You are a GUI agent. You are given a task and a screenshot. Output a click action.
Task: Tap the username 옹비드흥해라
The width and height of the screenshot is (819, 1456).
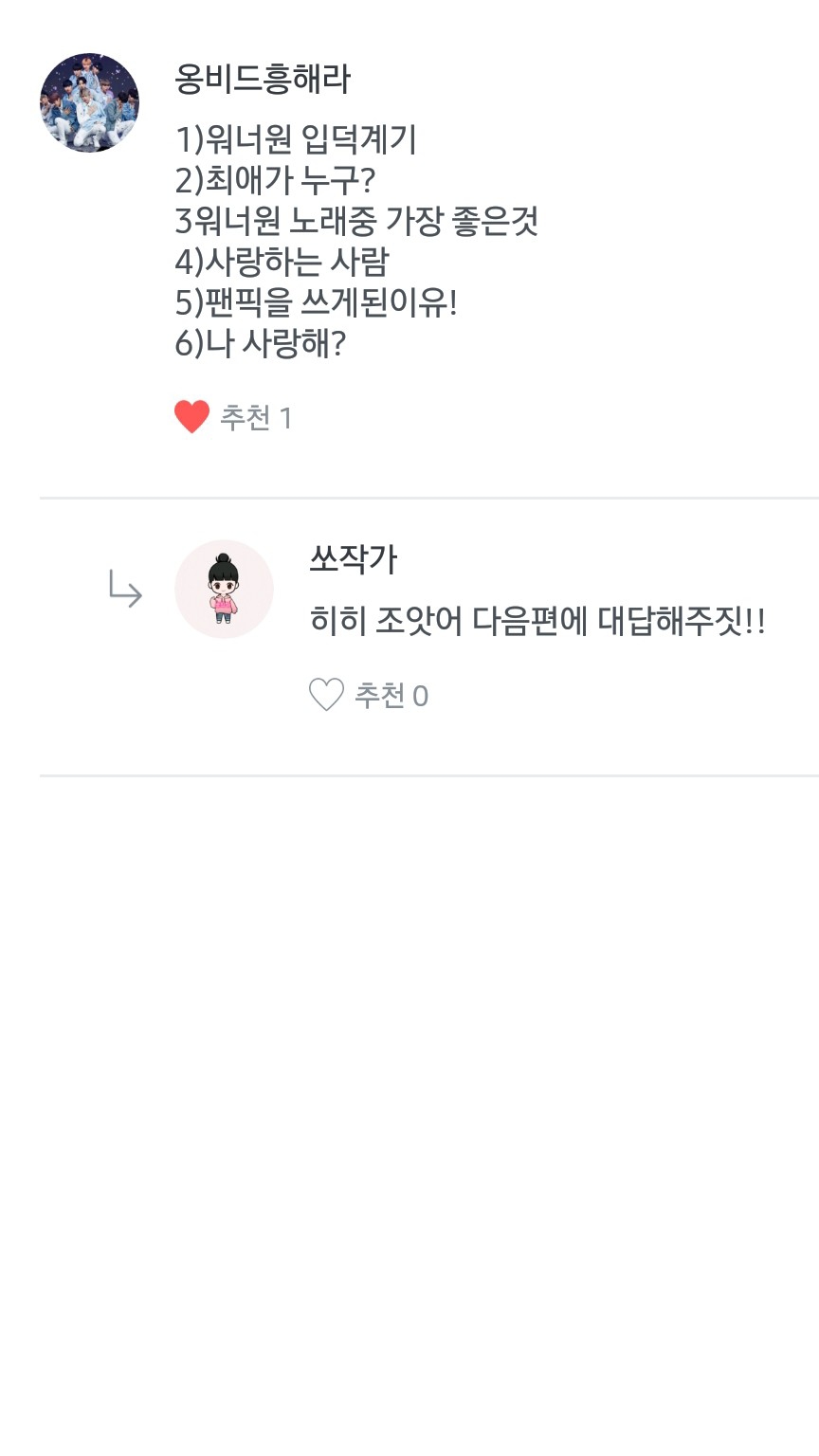[263, 79]
